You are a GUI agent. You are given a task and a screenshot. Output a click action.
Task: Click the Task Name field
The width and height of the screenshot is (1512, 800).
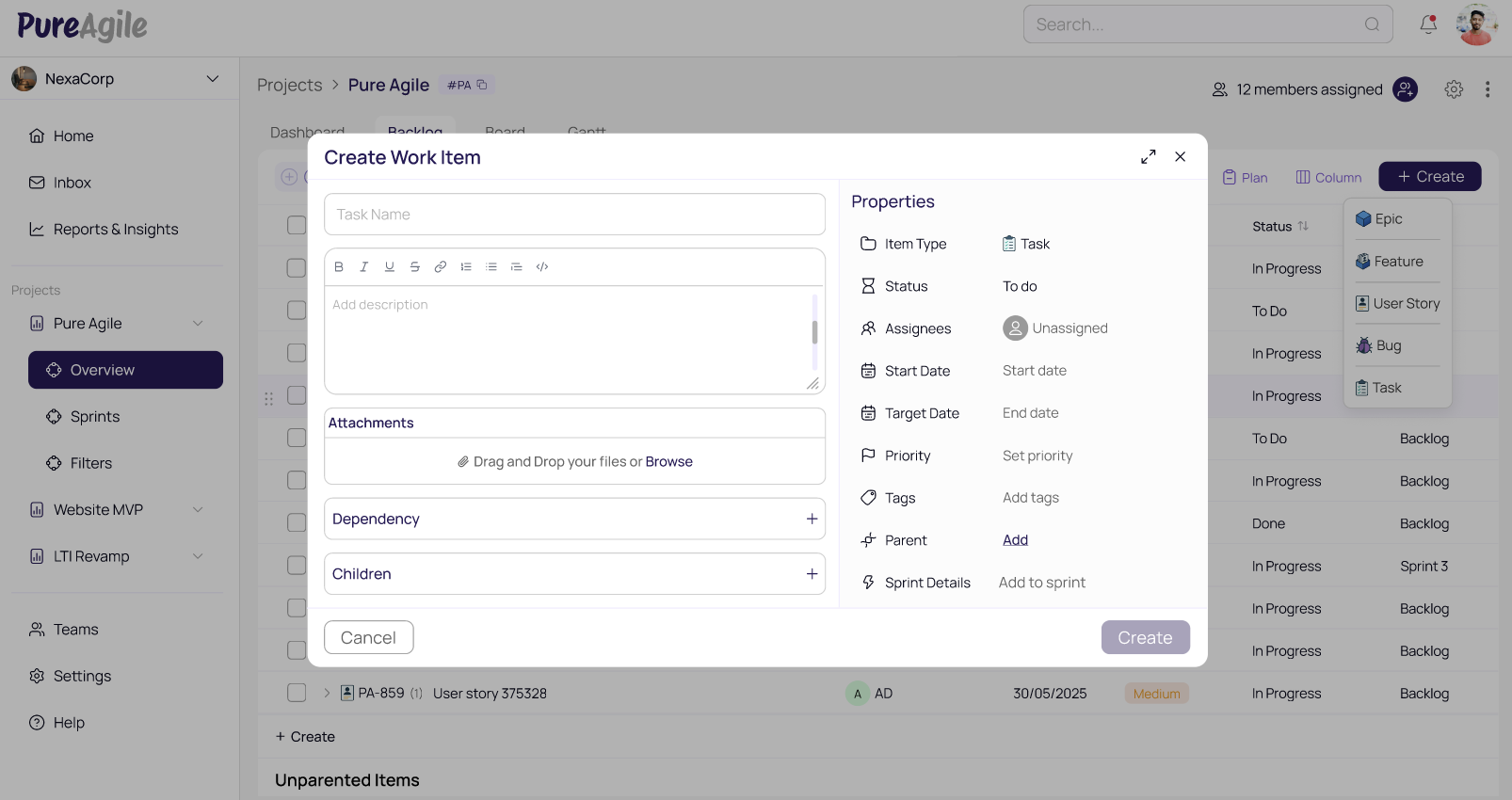tap(574, 215)
